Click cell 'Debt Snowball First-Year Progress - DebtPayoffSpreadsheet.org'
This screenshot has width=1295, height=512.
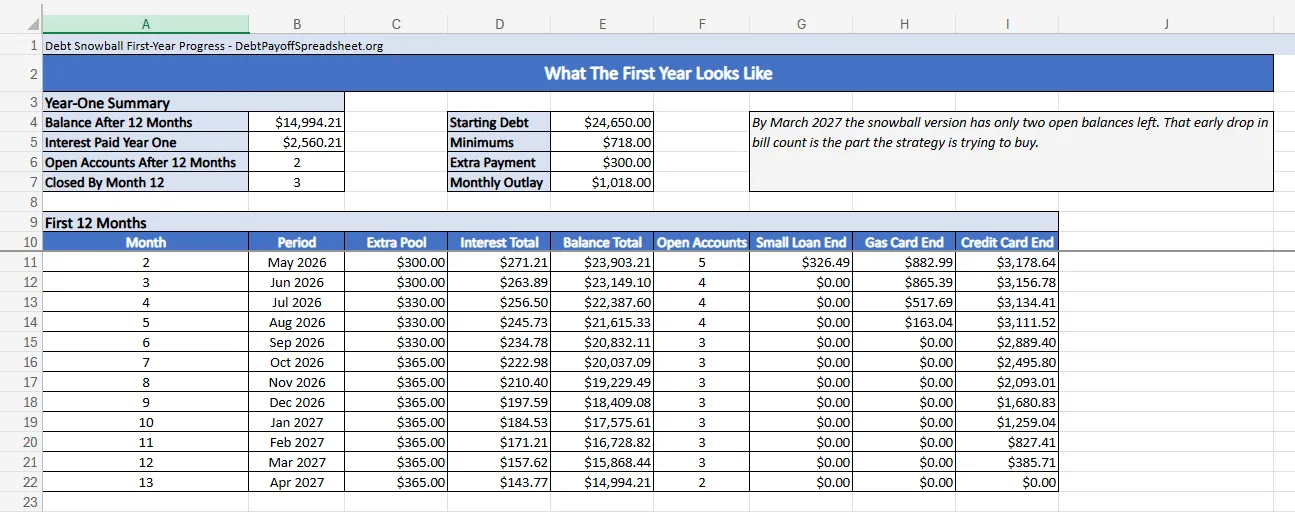tap(214, 45)
